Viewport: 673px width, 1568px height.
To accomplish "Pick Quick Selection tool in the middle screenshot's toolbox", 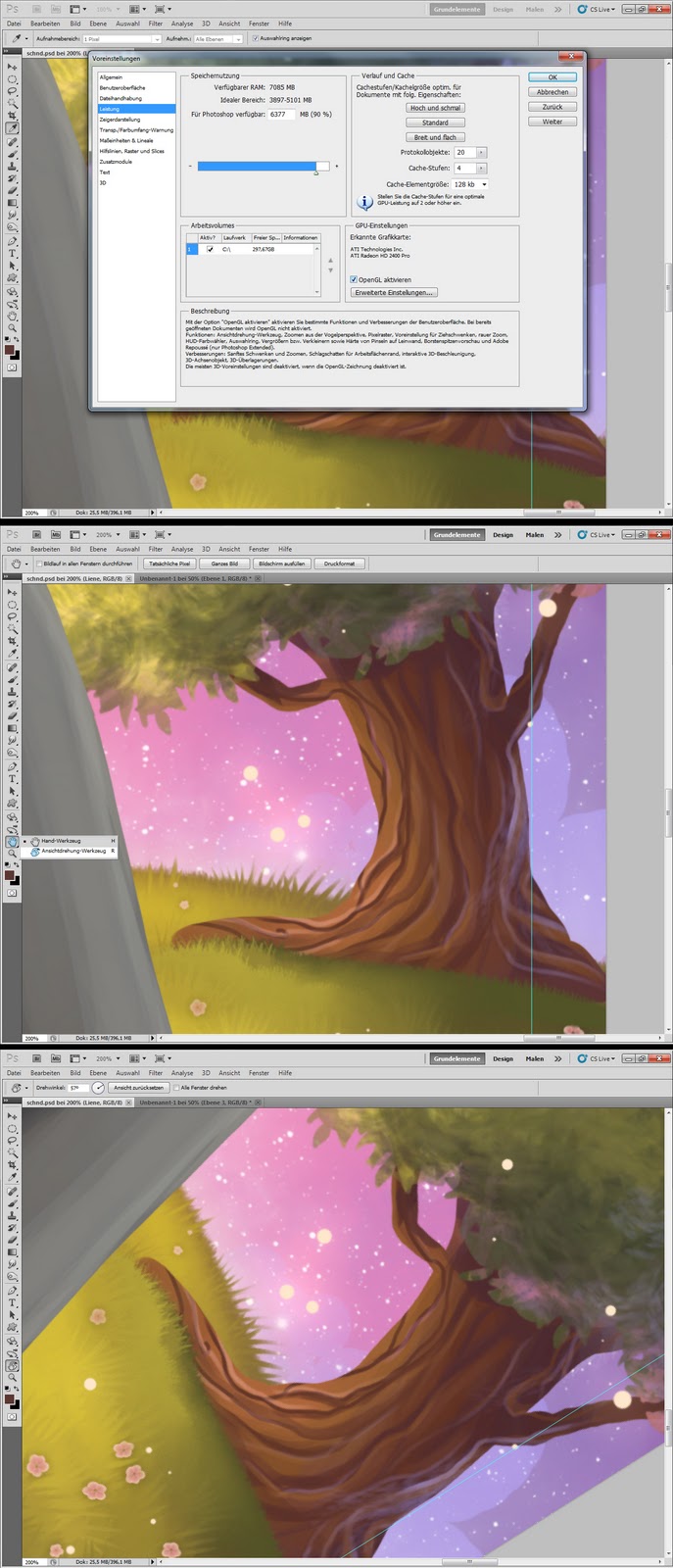I will tap(13, 629).
